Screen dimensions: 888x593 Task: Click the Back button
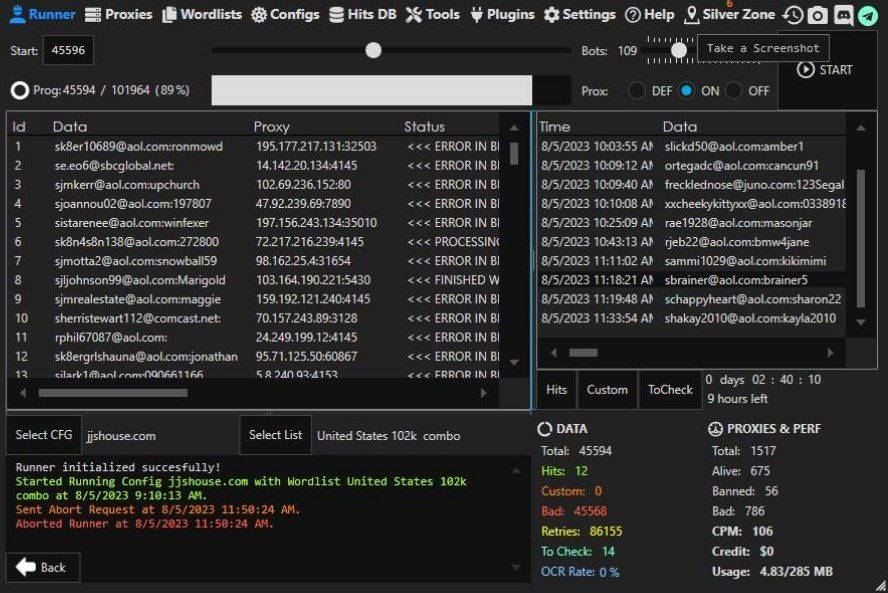point(41,567)
